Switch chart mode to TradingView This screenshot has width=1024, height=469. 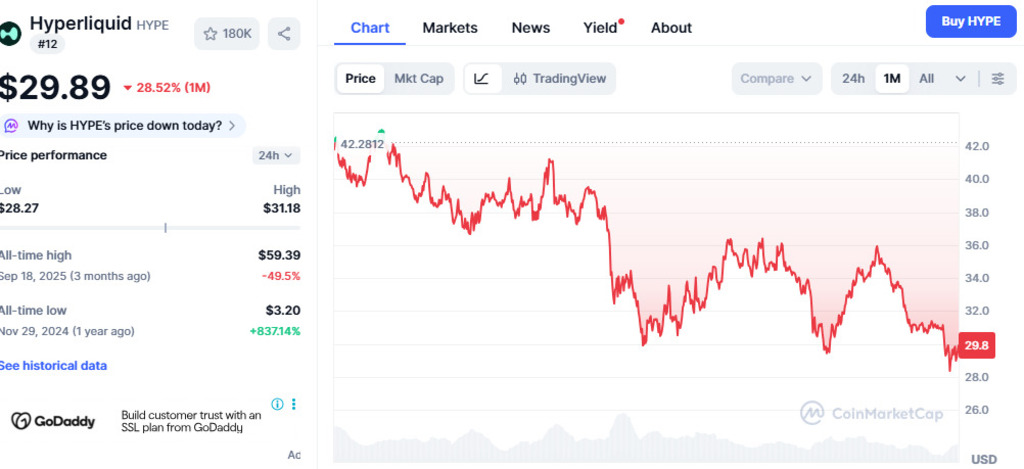click(x=559, y=79)
